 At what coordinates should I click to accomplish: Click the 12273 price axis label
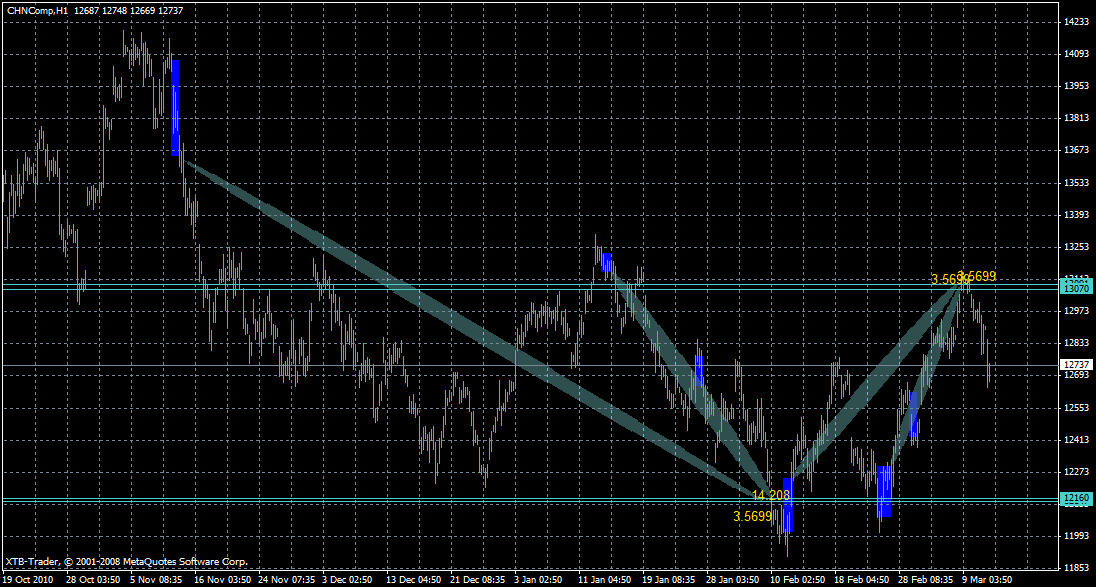1076,471
